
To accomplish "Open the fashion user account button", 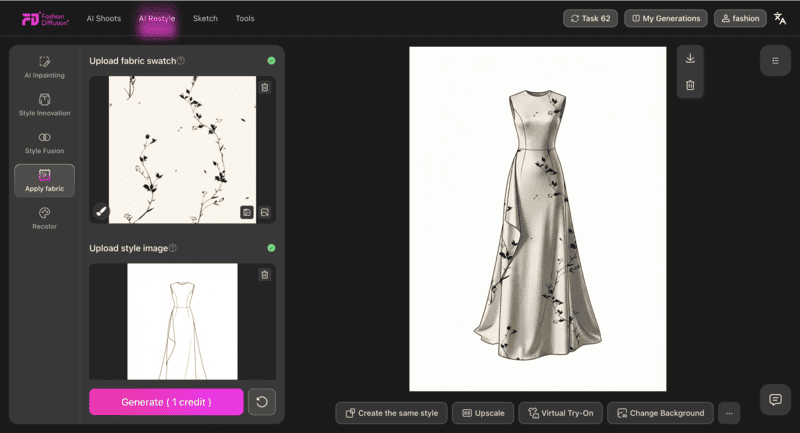I will coord(740,18).
